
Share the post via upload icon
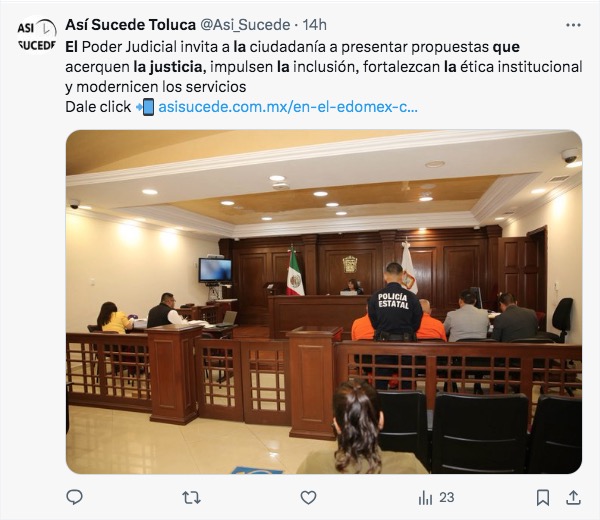[573, 498]
